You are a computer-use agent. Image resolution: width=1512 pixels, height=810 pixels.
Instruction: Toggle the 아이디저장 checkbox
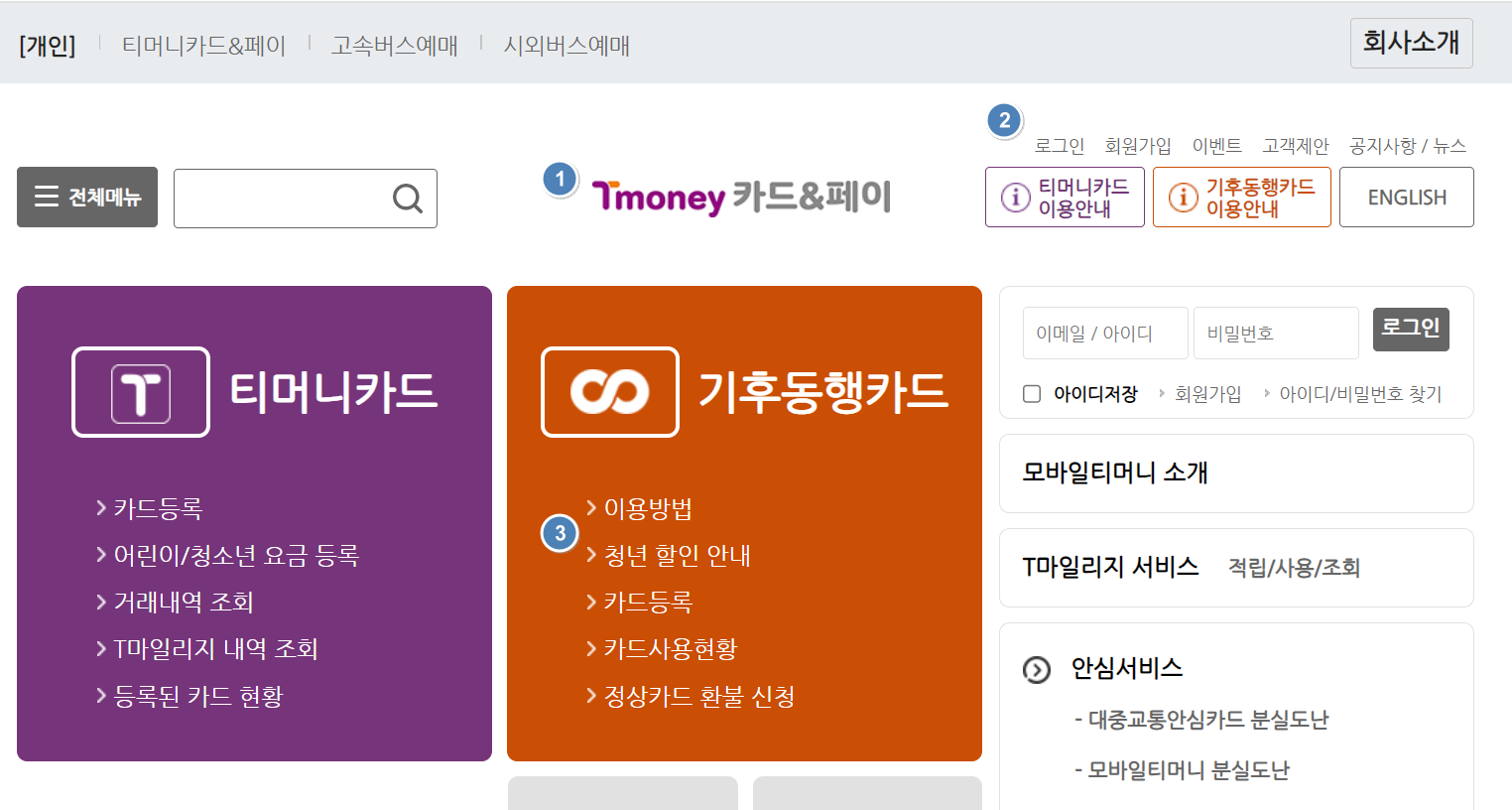(1032, 394)
